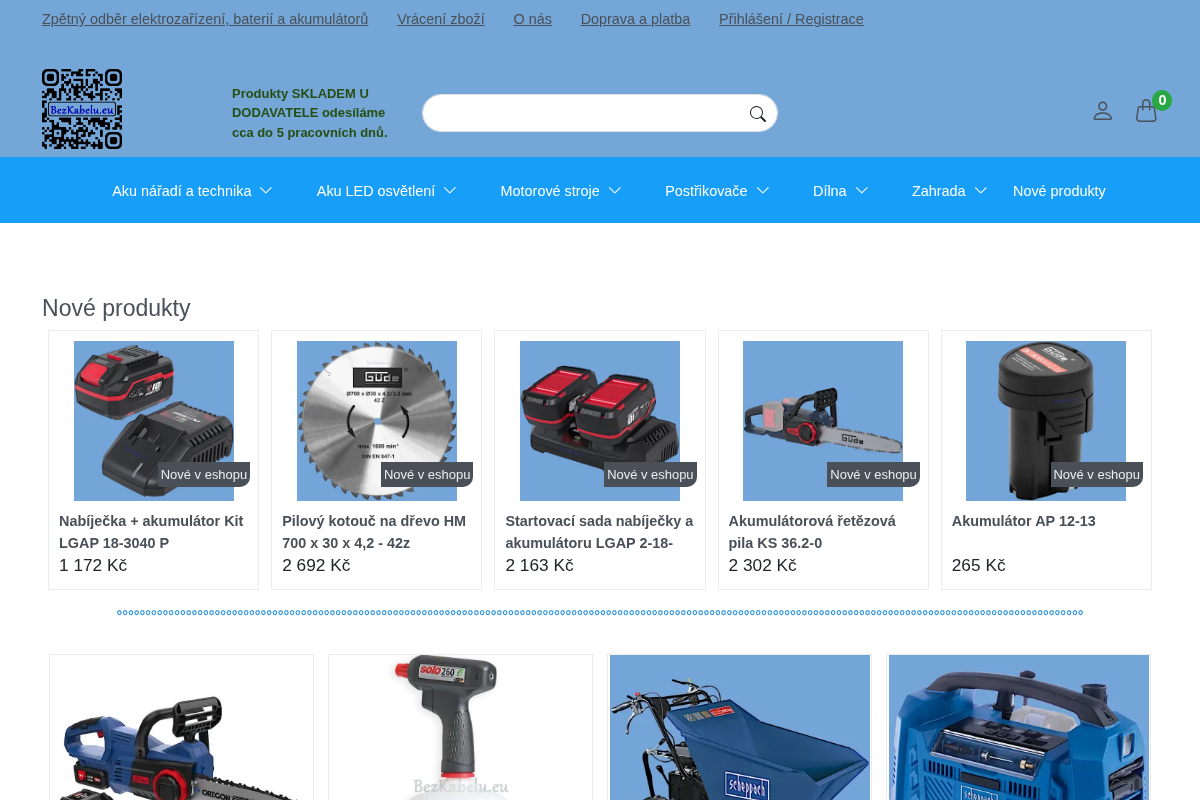Open the Nové produkty menu item

pyautogui.click(x=1059, y=191)
